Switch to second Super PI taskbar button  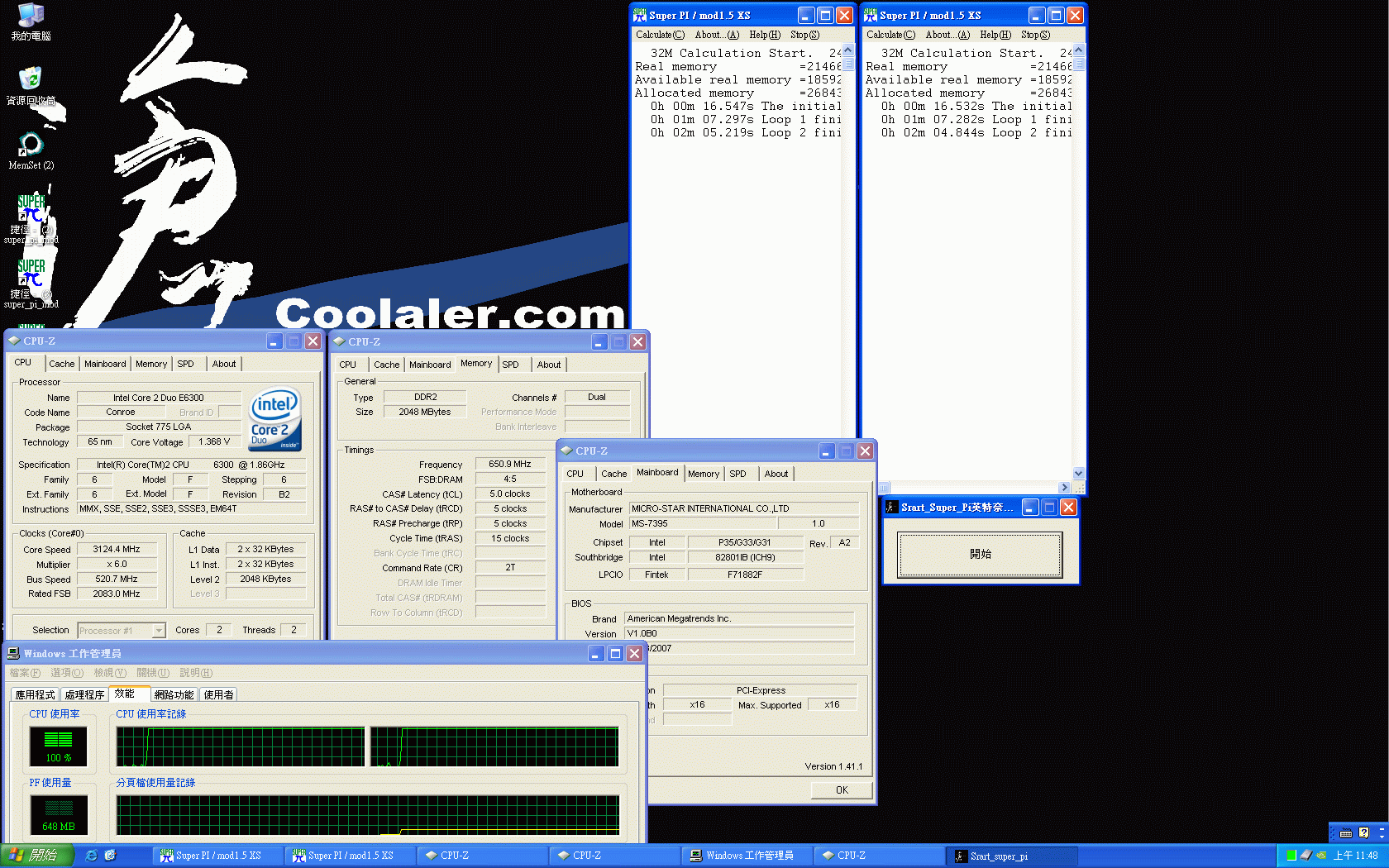click(x=351, y=856)
